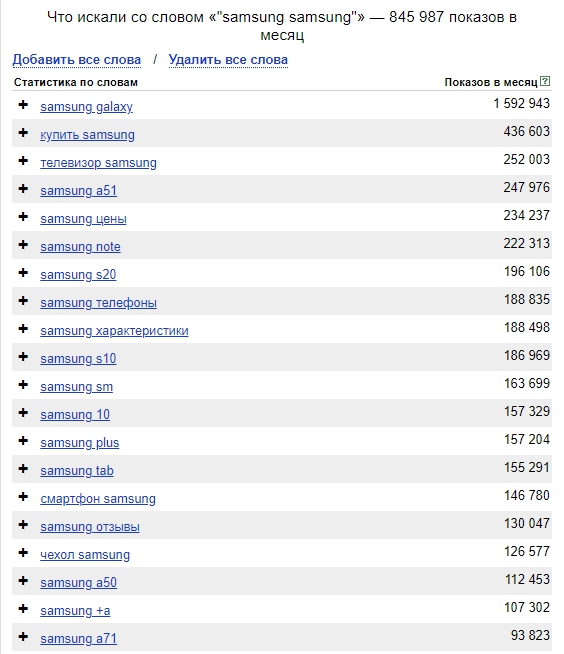Click the value 93 823

point(530,635)
